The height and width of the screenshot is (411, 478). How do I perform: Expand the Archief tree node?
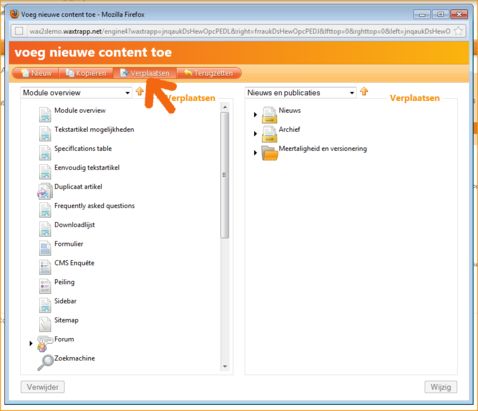255,134
